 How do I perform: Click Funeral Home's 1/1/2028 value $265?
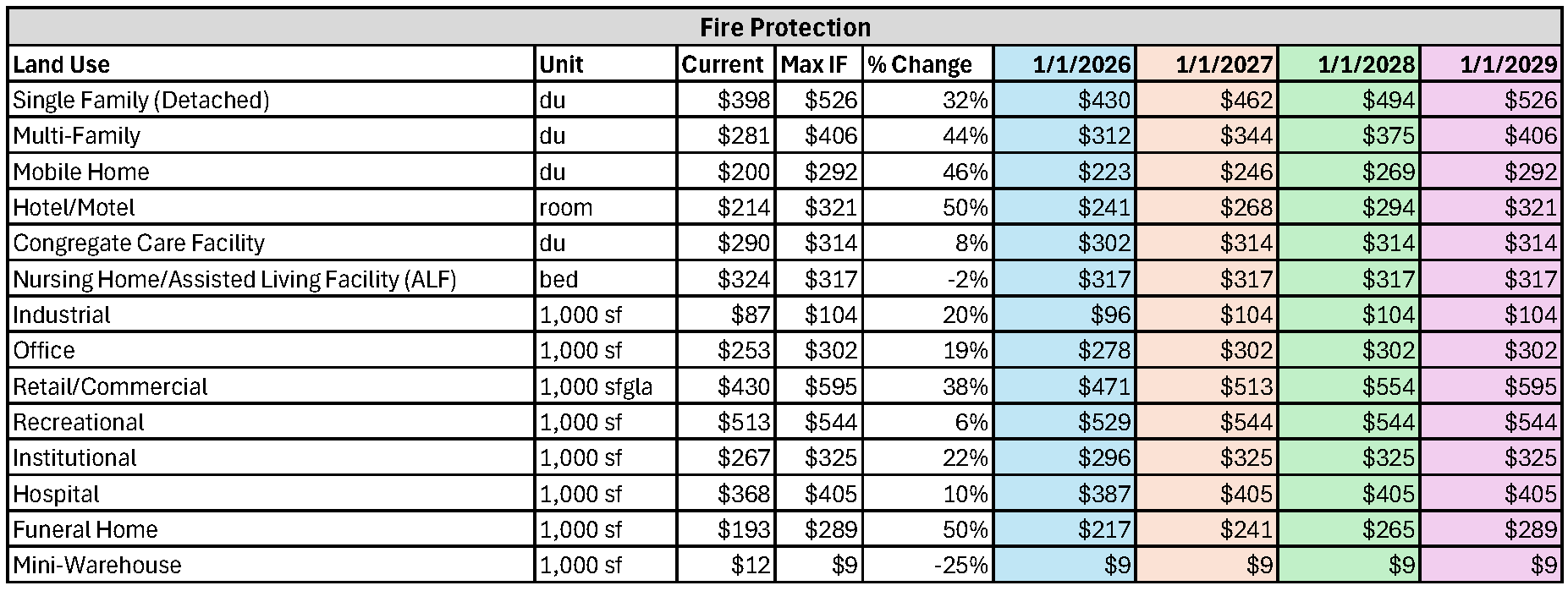1389,529
